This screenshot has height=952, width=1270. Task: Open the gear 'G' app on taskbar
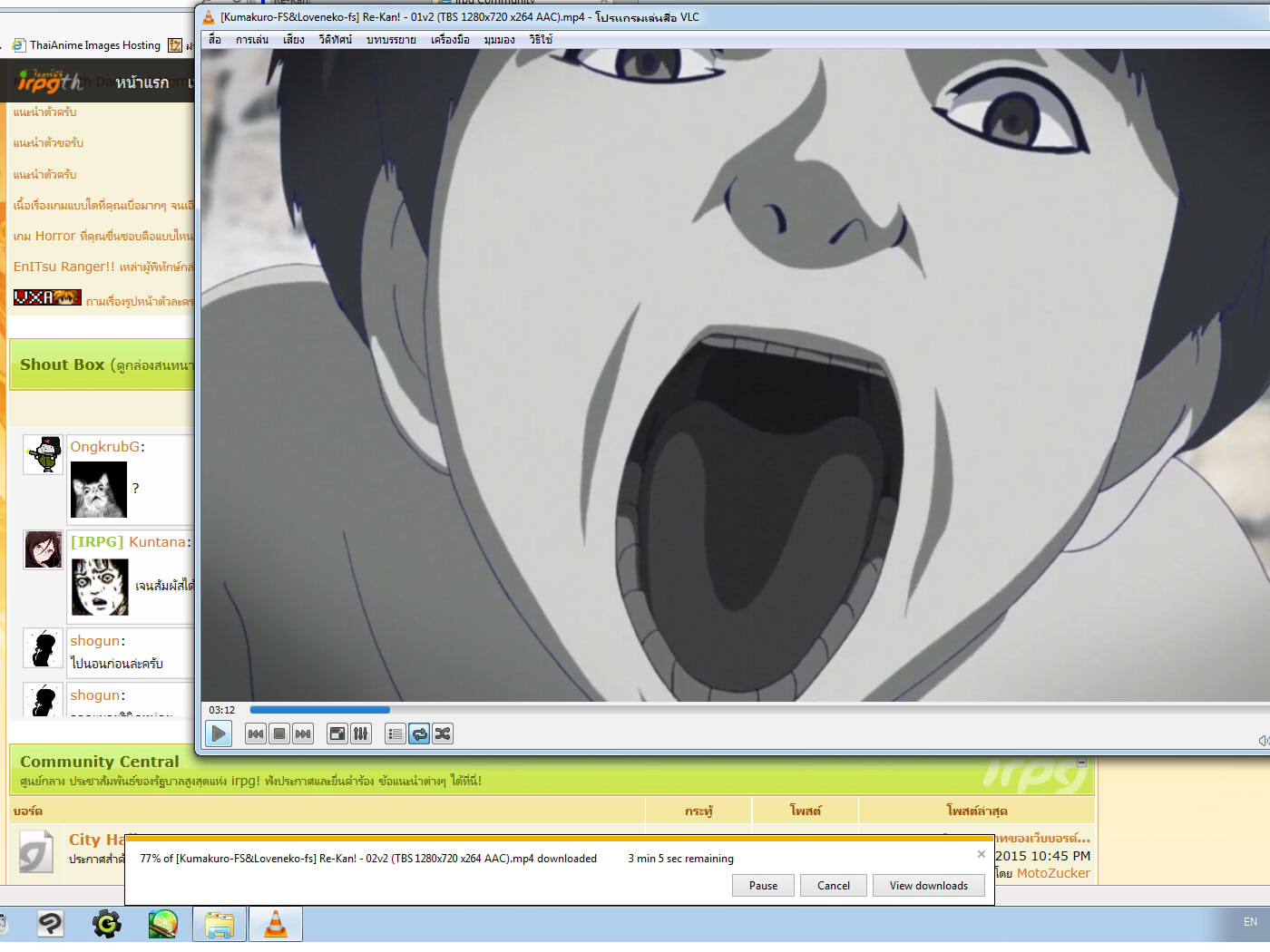coord(106,924)
